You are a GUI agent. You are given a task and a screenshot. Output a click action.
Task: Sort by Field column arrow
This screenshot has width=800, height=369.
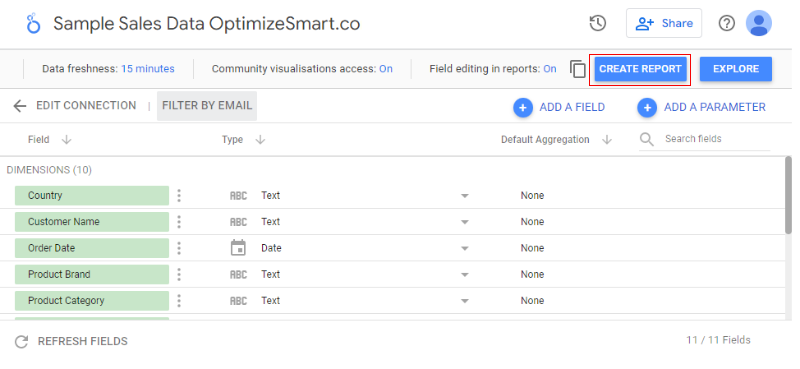click(66, 139)
